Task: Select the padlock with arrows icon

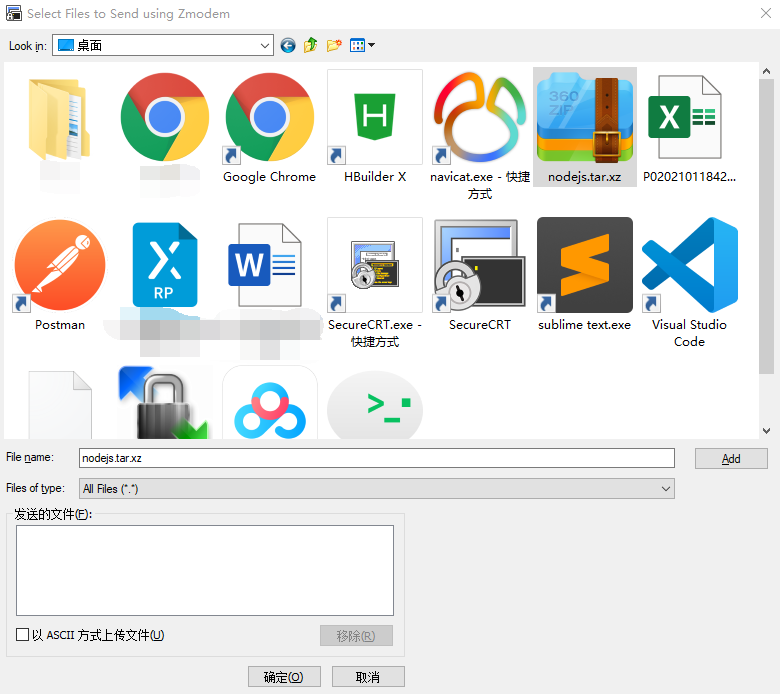Action: (x=164, y=402)
